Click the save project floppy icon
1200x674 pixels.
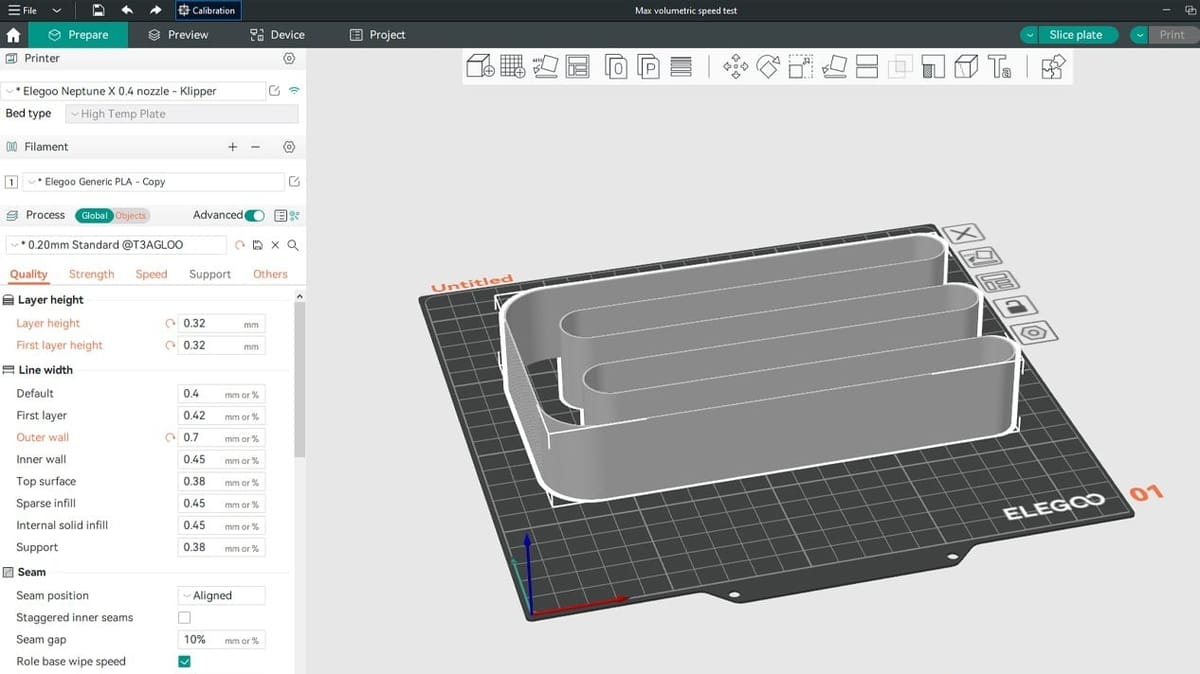[98, 10]
